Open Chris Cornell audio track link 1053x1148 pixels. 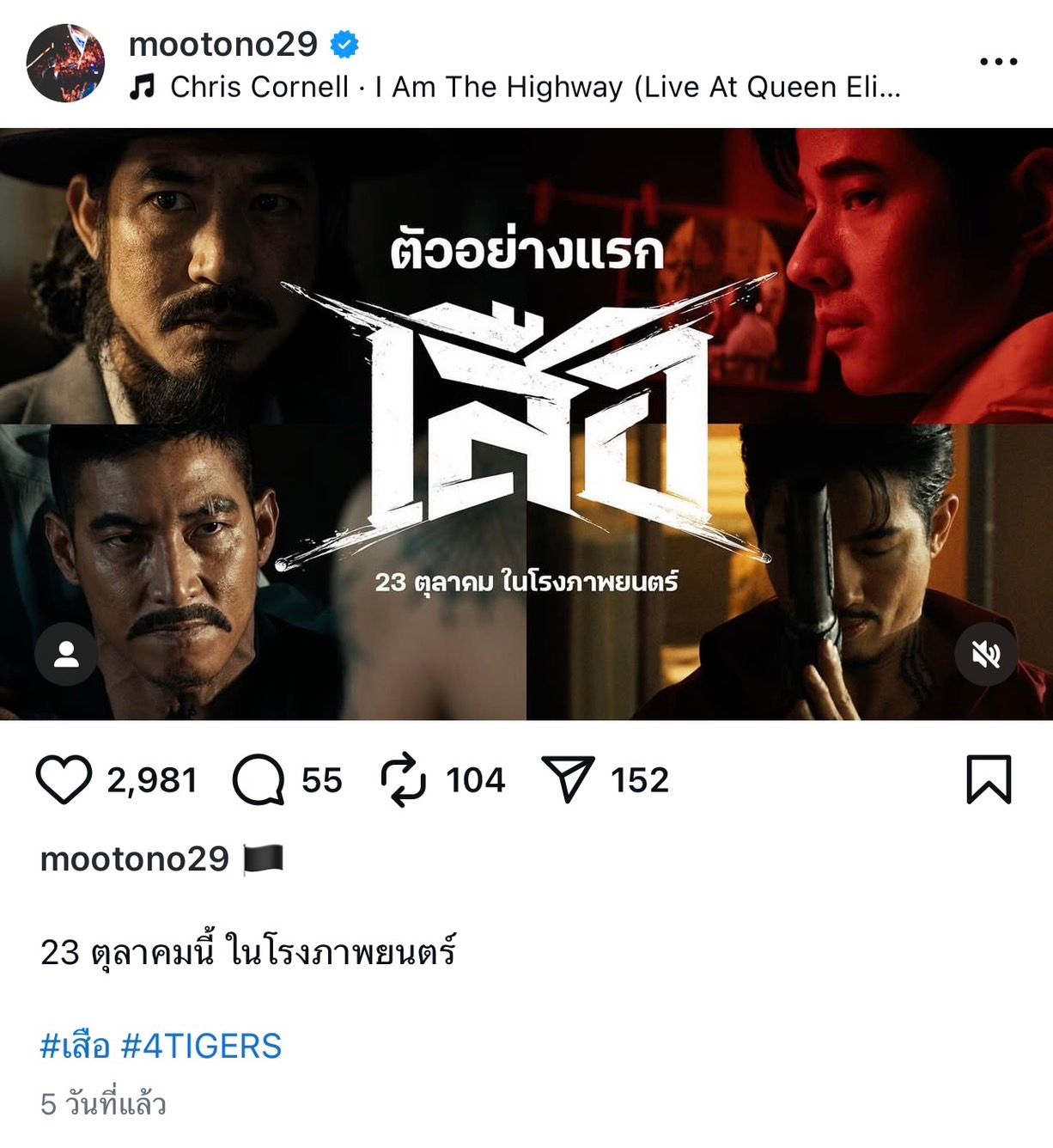535,88
